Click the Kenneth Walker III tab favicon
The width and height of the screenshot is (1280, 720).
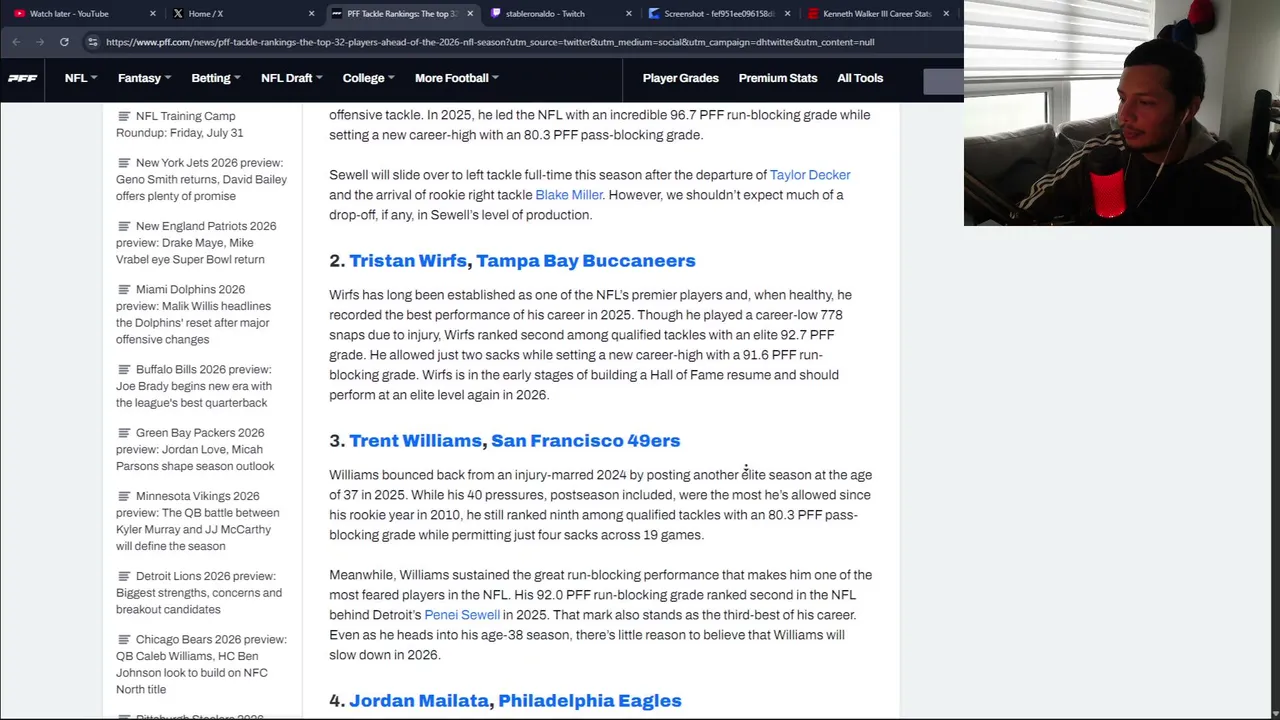813,14
